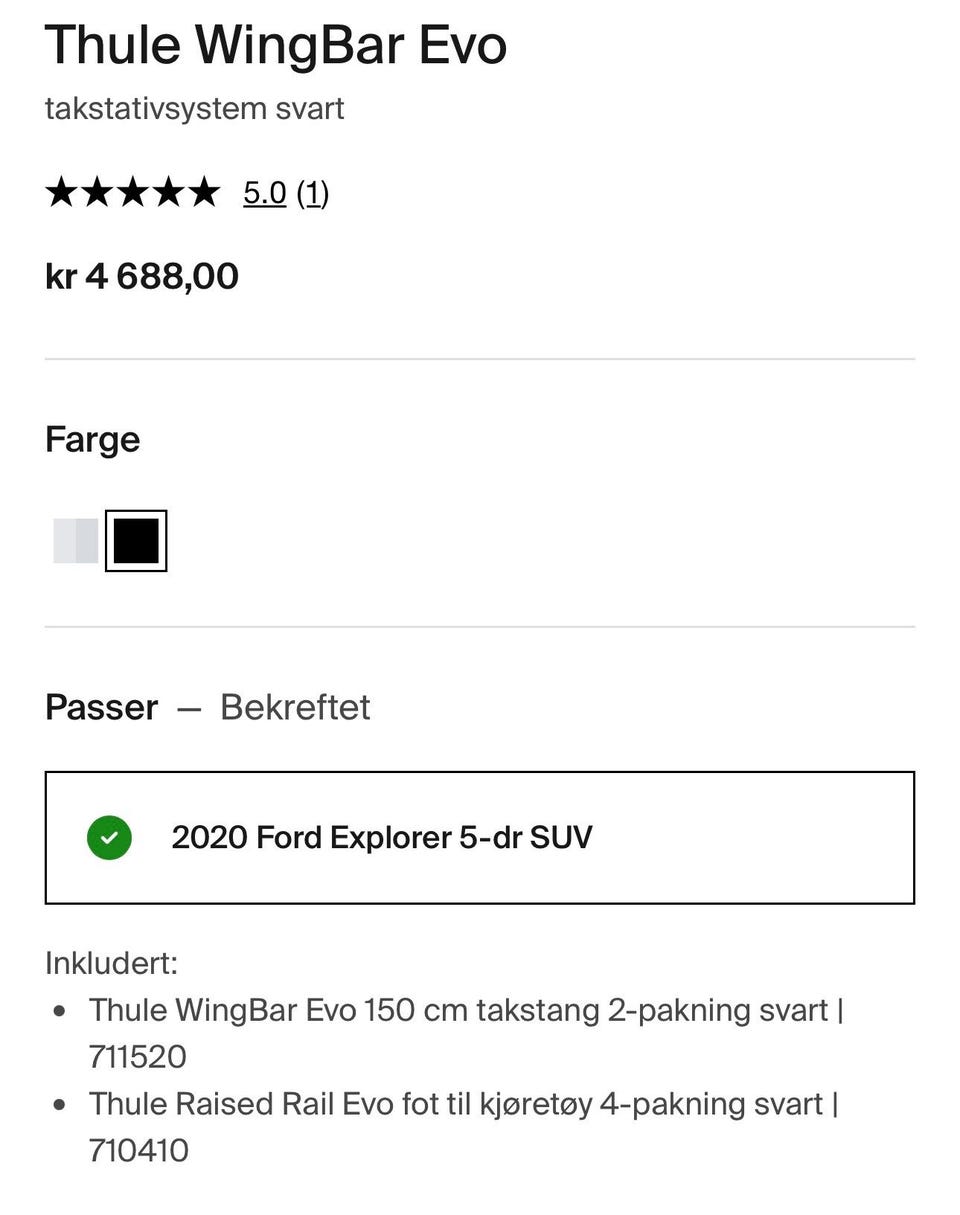
Task: Click the green confirmed checkmark icon
Action: [x=109, y=837]
